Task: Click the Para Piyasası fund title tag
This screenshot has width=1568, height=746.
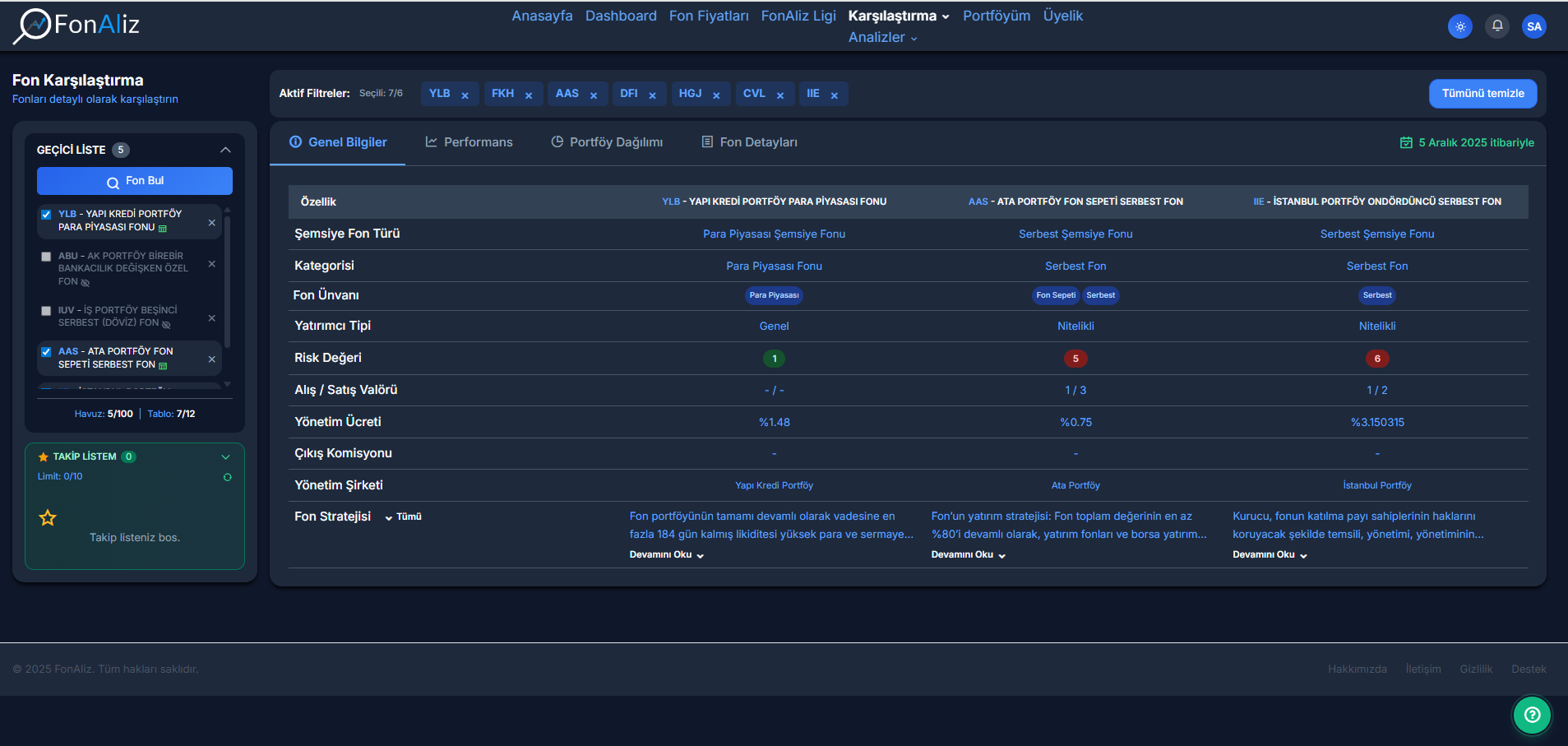Action: tap(774, 295)
